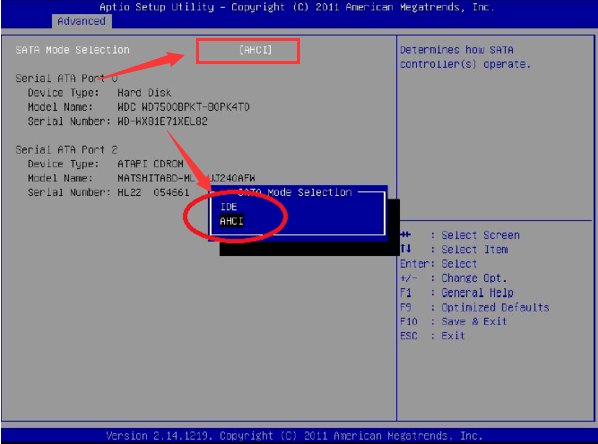Screen dimensions: 598x444
Task: Choose AHCI in the SATA Mode popup
Action: pyautogui.click(x=231, y=221)
